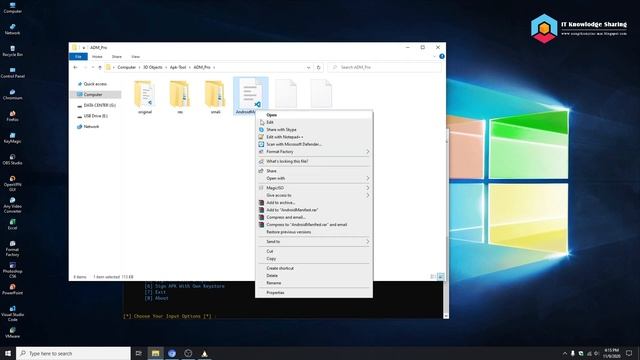
Task: Refresh the ADM_Pro folder view
Action: point(319,67)
